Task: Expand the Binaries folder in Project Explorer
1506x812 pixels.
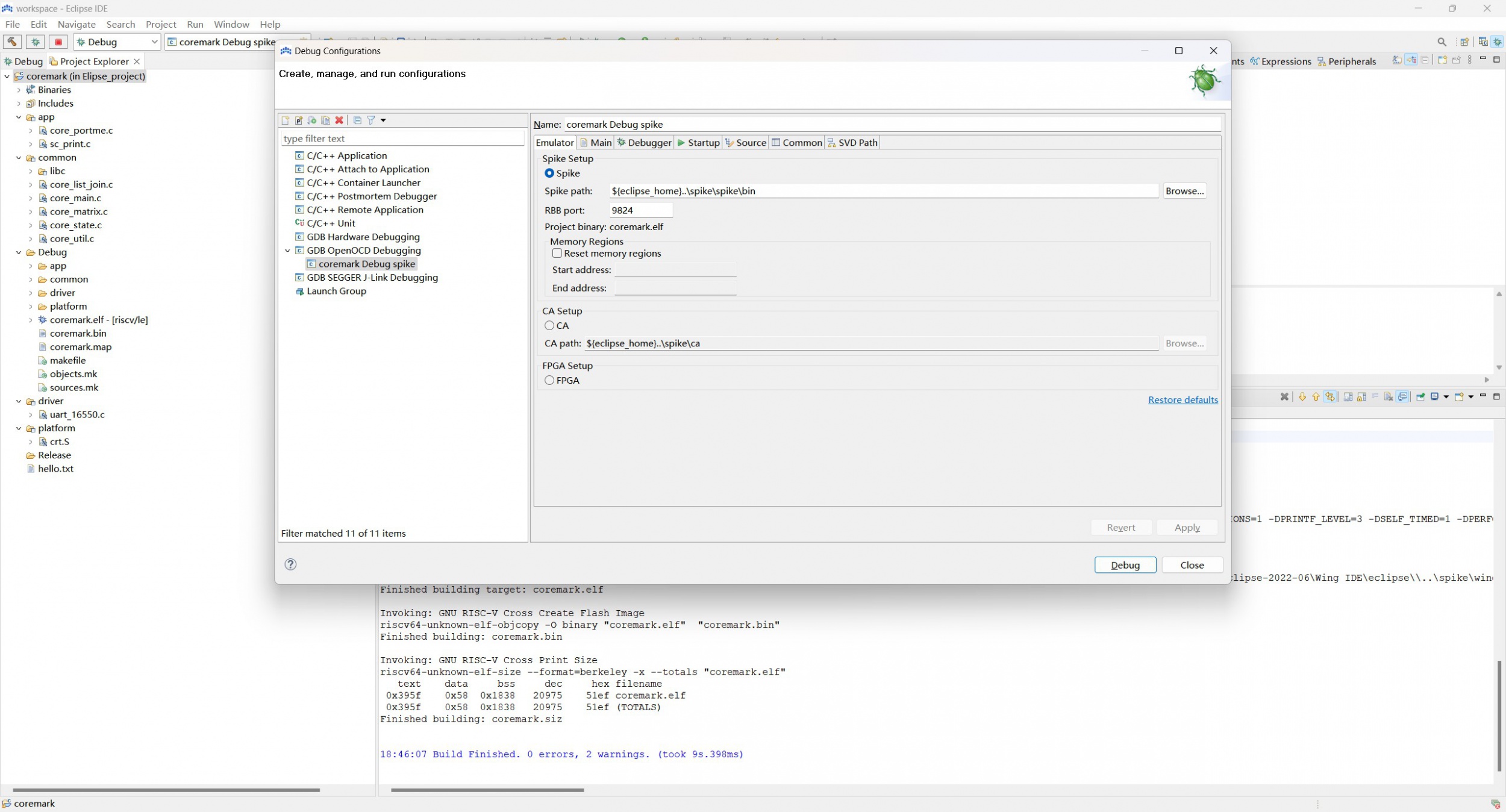Action: 19,90
